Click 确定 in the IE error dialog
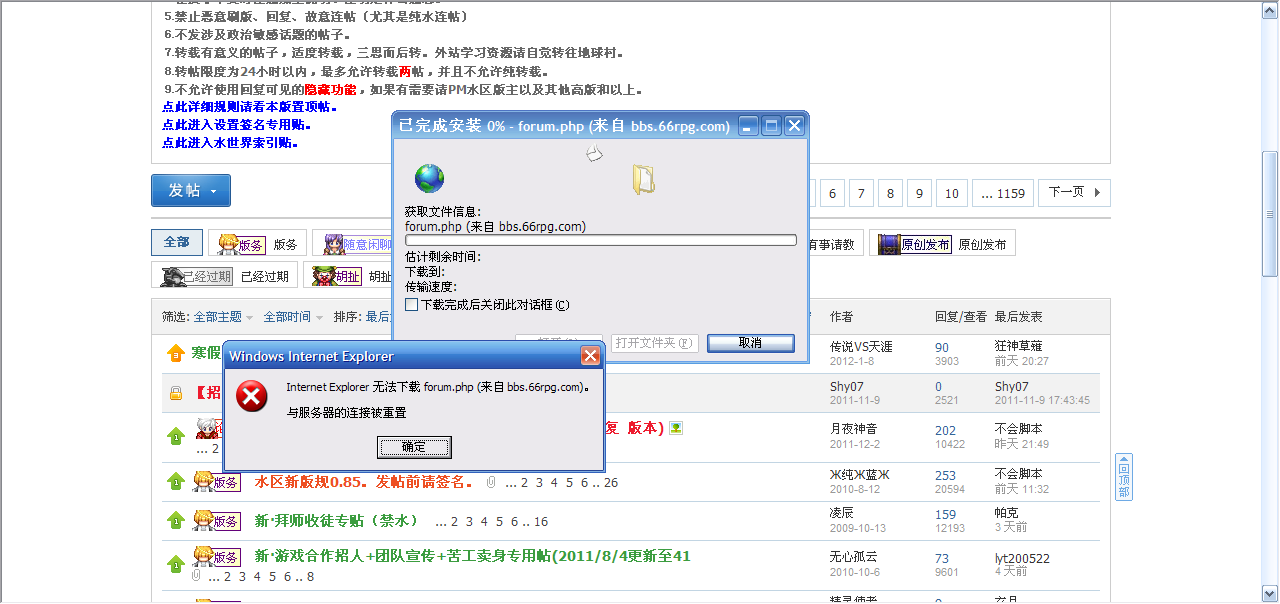The width and height of the screenshot is (1280, 604). pyautogui.click(x=414, y=447)
